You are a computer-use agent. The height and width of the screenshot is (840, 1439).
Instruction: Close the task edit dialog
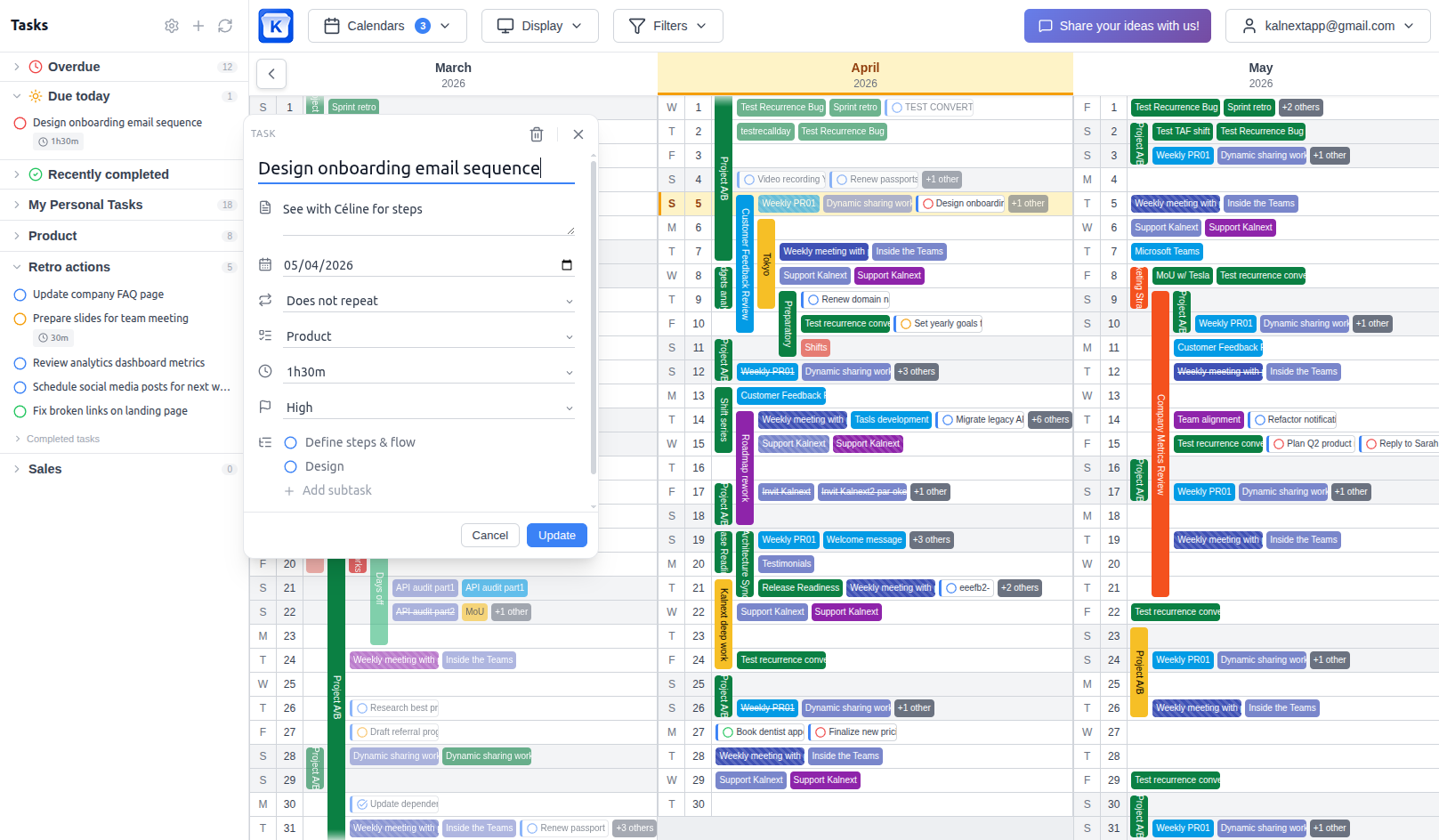click(578, 134)
